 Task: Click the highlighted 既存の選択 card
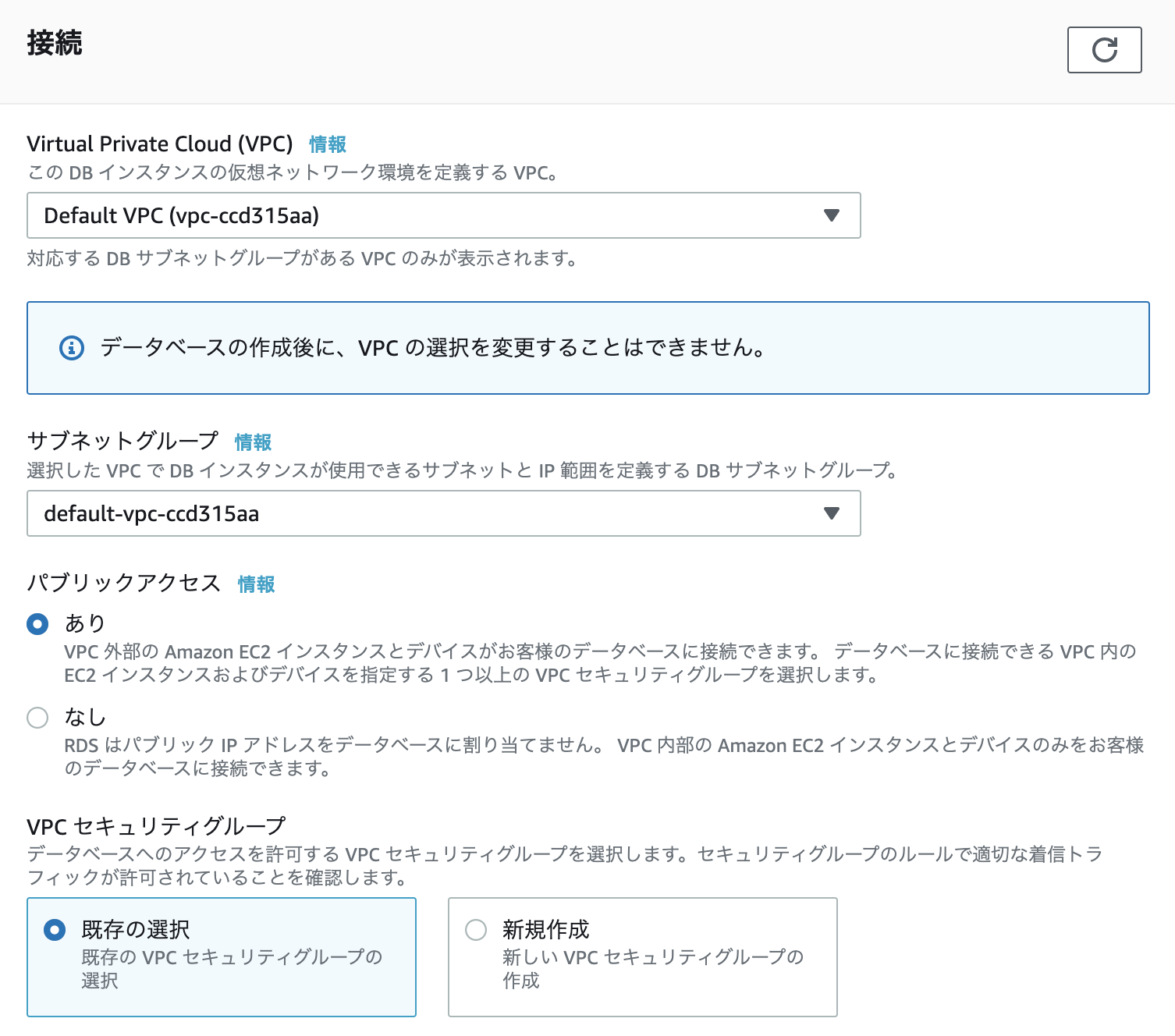pos(222,956)
